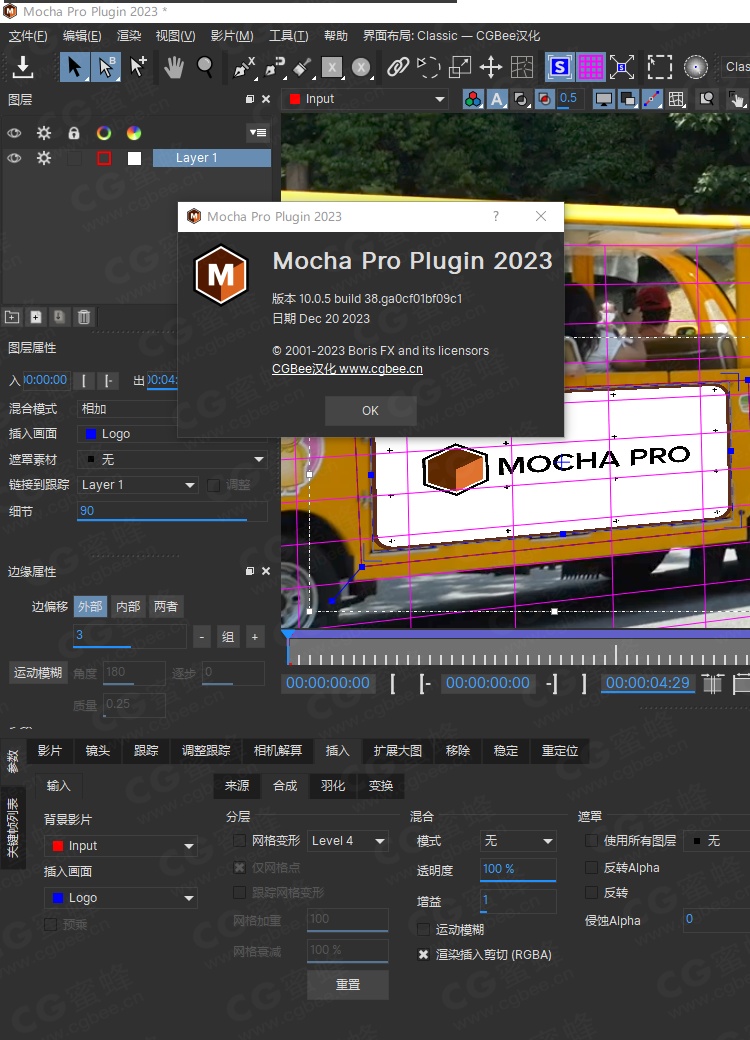Open the 链接到跟踪 Layer 1 dropdown
The height and width of the screenshot is (1040, 750).
coord(138,485)
